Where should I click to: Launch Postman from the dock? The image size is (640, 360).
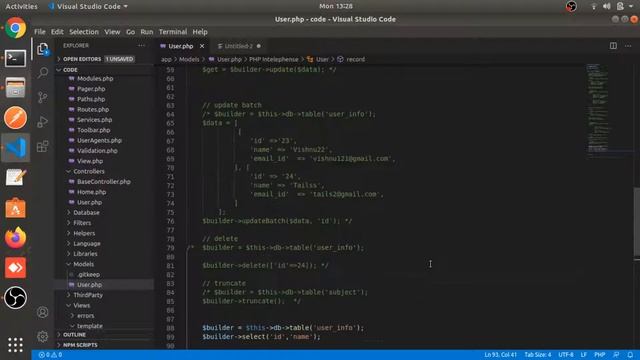16,118
